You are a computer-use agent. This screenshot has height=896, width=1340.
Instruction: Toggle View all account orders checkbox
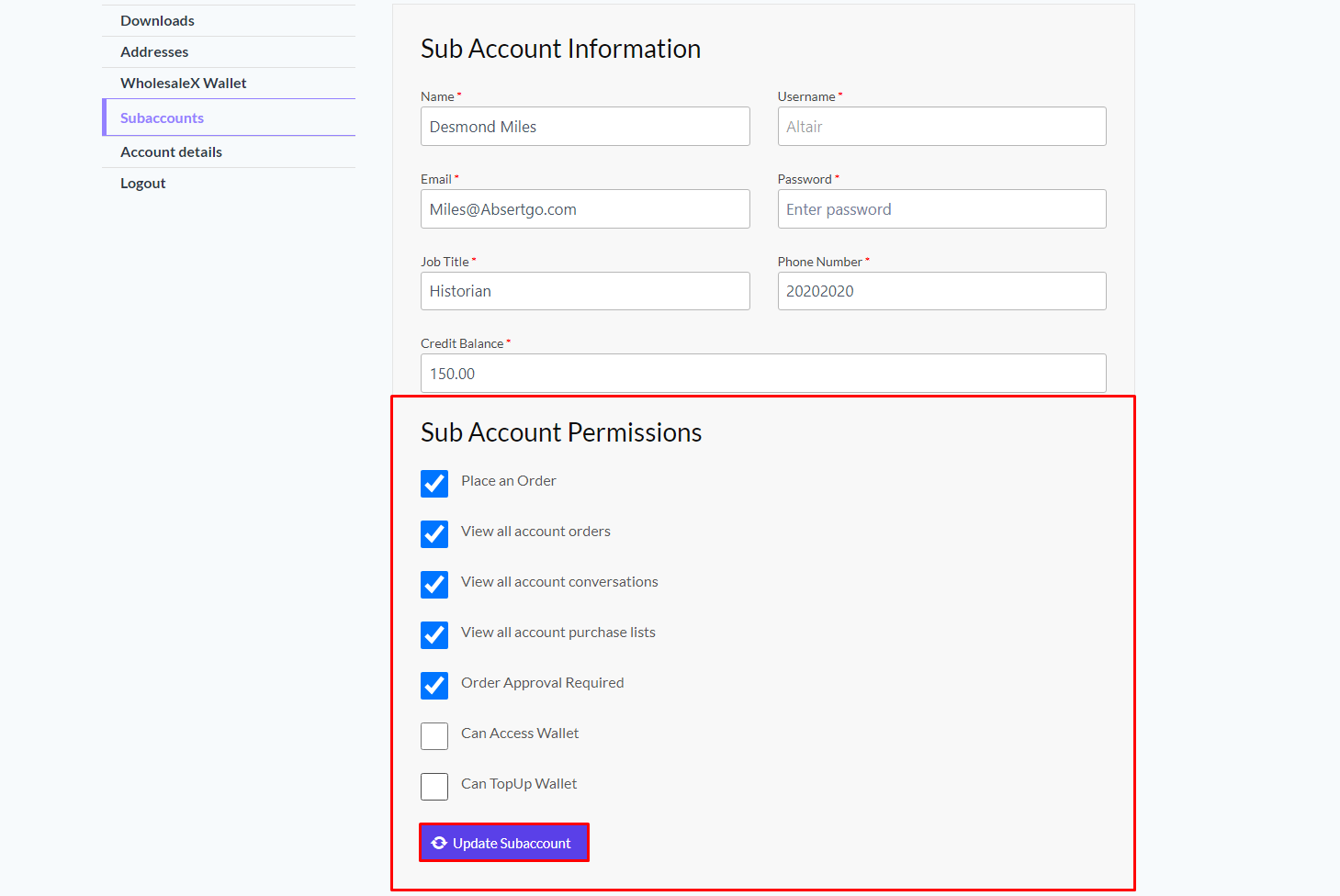434,534
